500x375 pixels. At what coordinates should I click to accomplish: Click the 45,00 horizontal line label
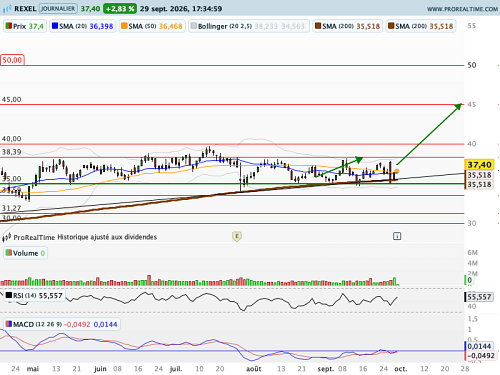click(x=11, y=99)
